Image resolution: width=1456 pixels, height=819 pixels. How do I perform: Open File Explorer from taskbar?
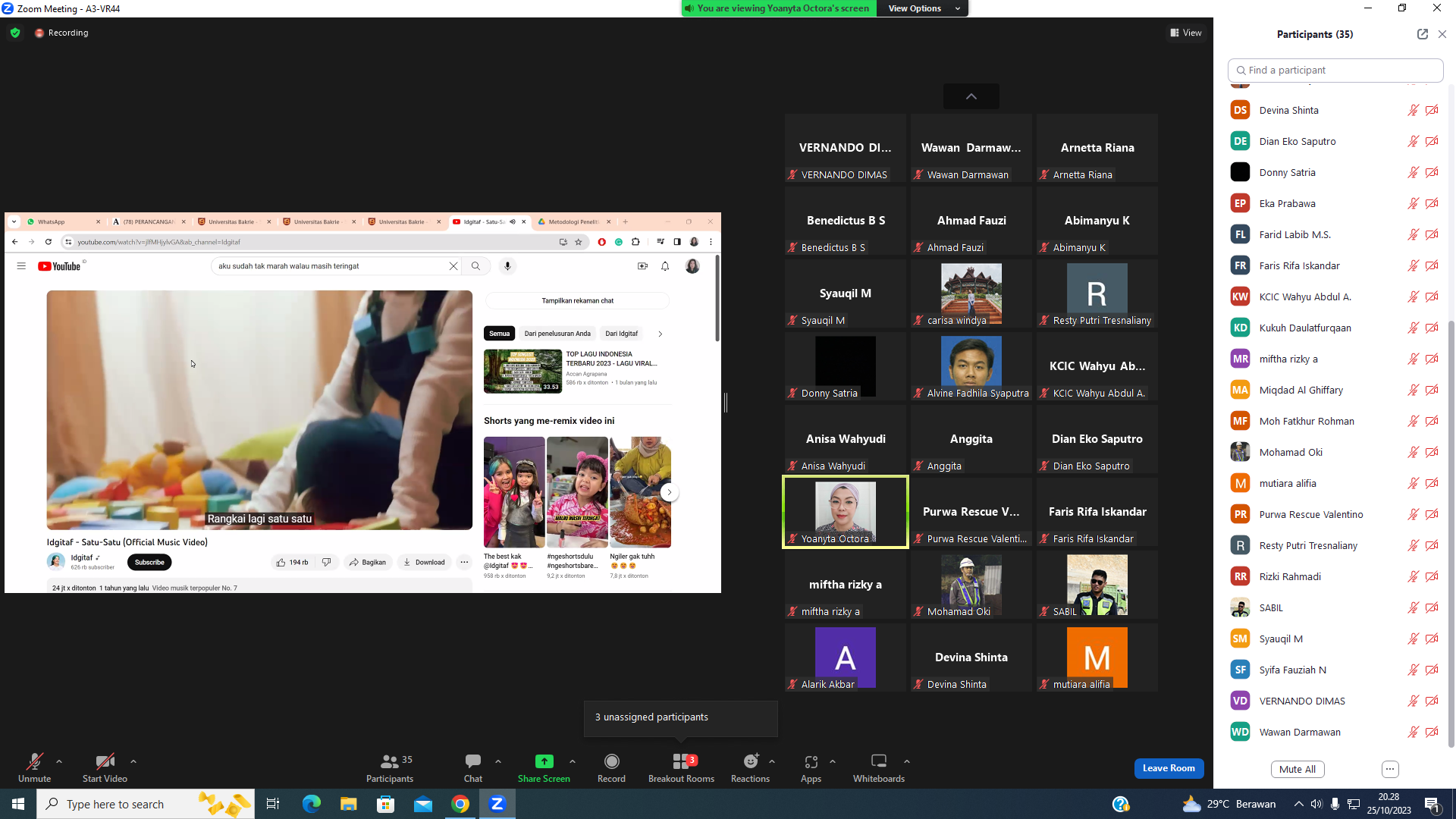point(348,804)
